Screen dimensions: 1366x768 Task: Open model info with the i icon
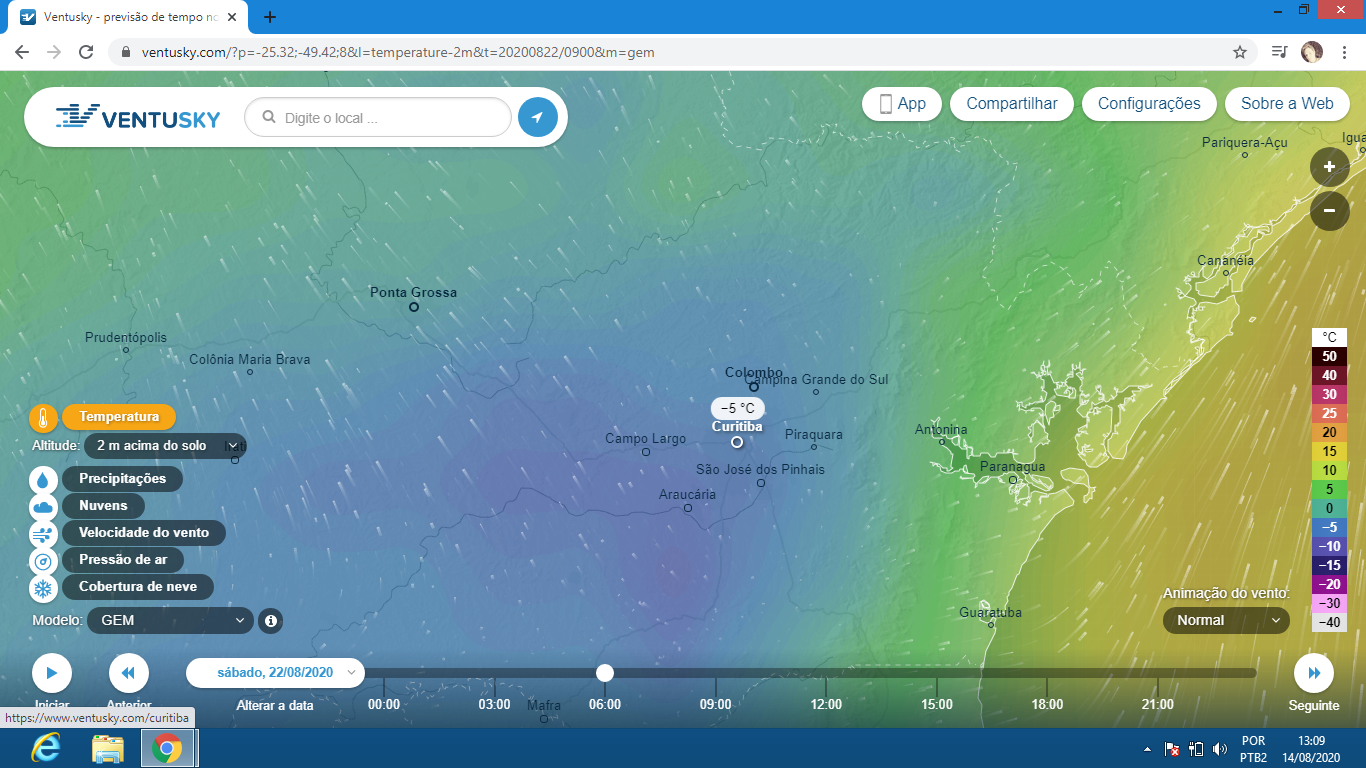pyautogui.click(x=270, y=621)
